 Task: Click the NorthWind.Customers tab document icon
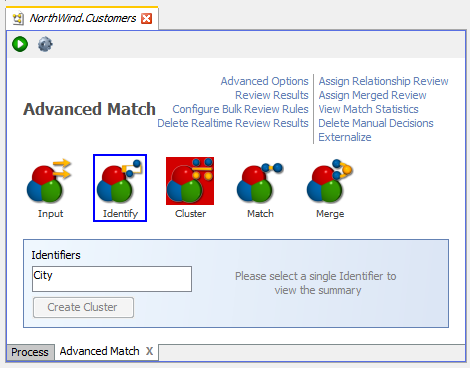pyautogui.click(x=18, y=18)
